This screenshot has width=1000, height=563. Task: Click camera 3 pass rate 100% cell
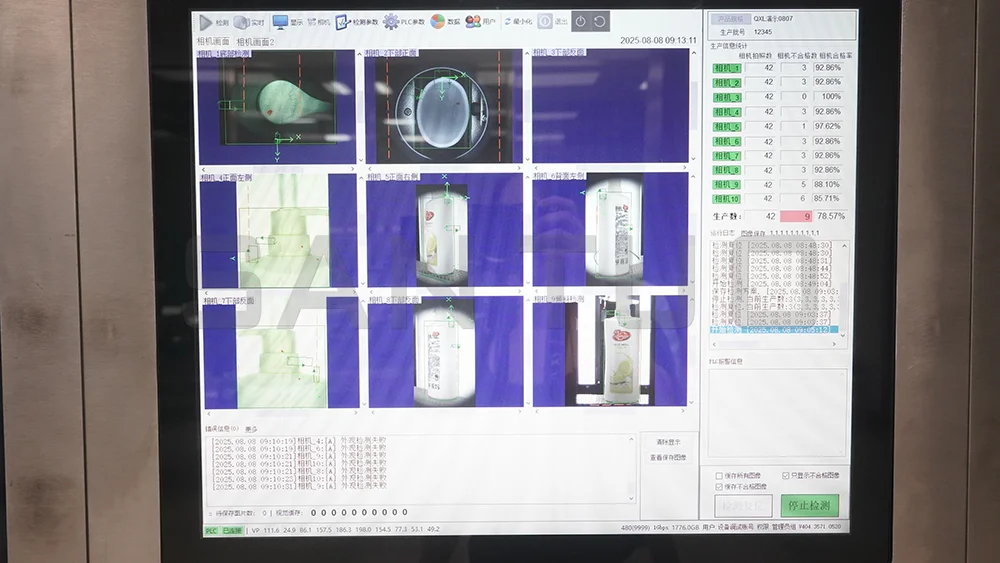(830, 97)
